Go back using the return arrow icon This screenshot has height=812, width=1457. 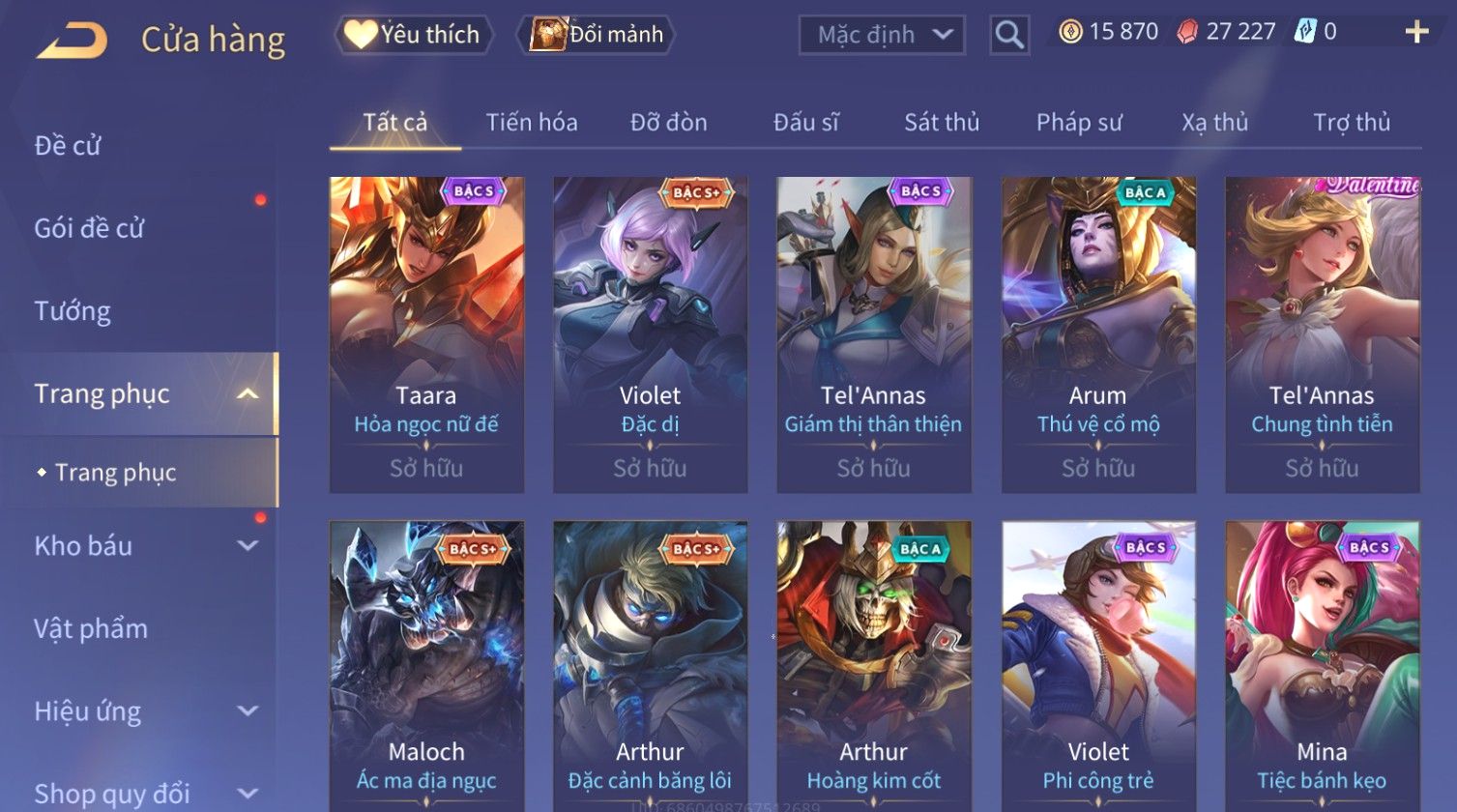[x=72, y=41]
